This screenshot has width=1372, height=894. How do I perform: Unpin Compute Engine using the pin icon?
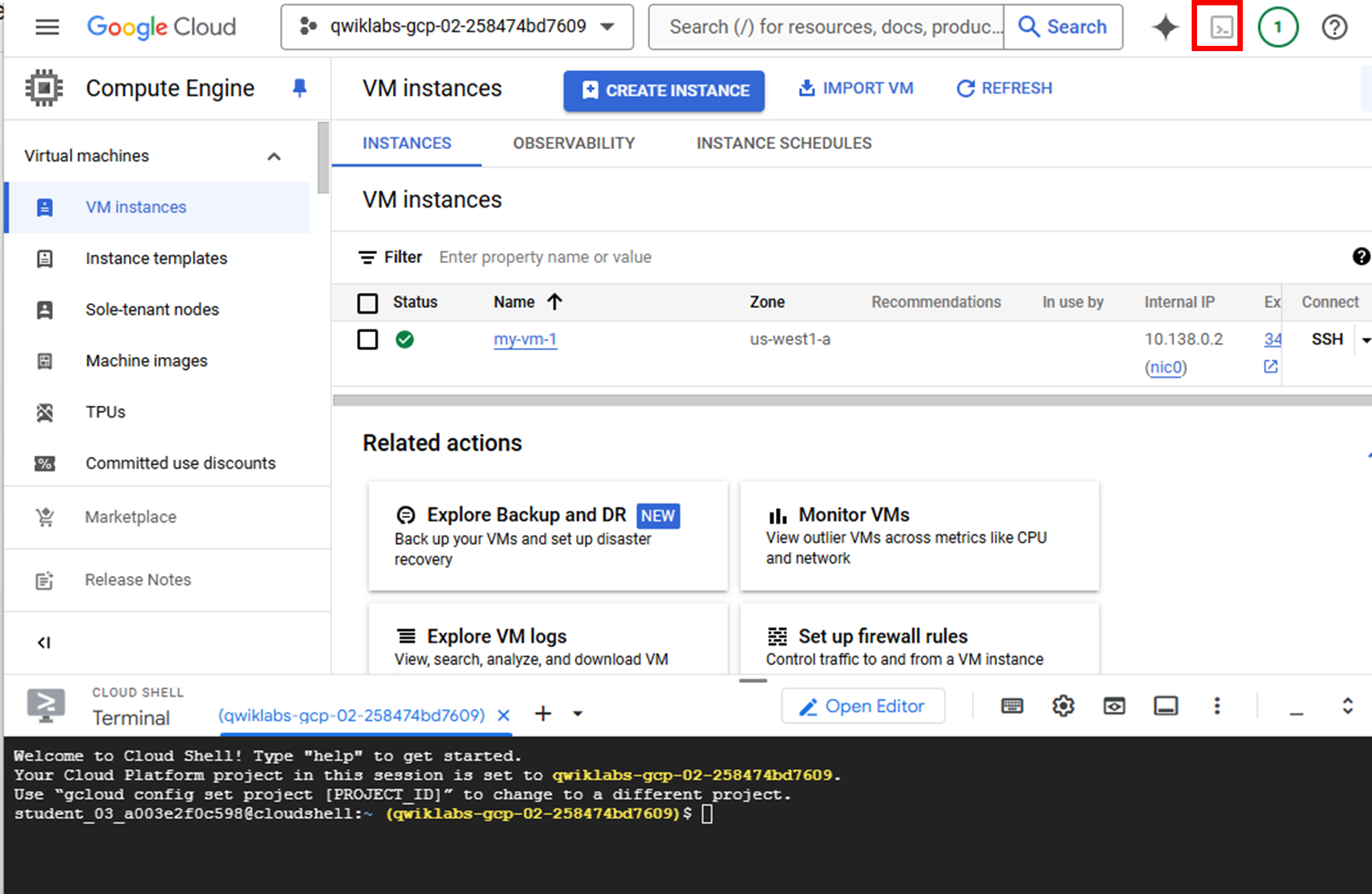coord(300,88)
